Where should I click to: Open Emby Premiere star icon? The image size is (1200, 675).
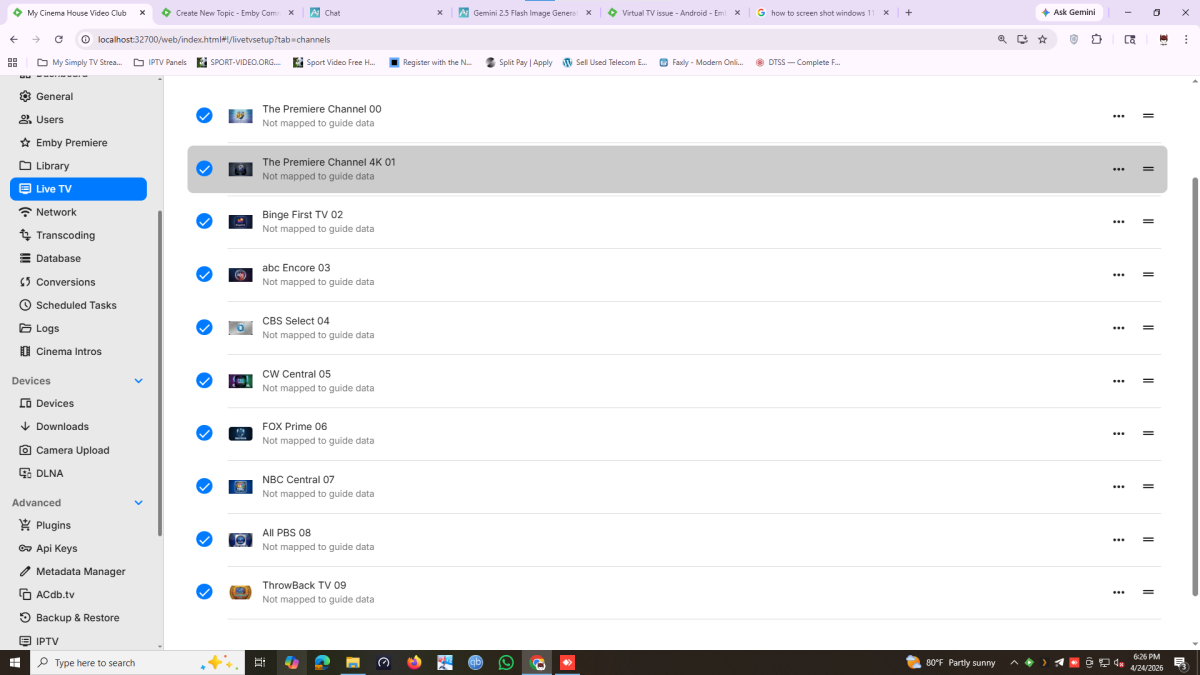(x=26, y=143)
